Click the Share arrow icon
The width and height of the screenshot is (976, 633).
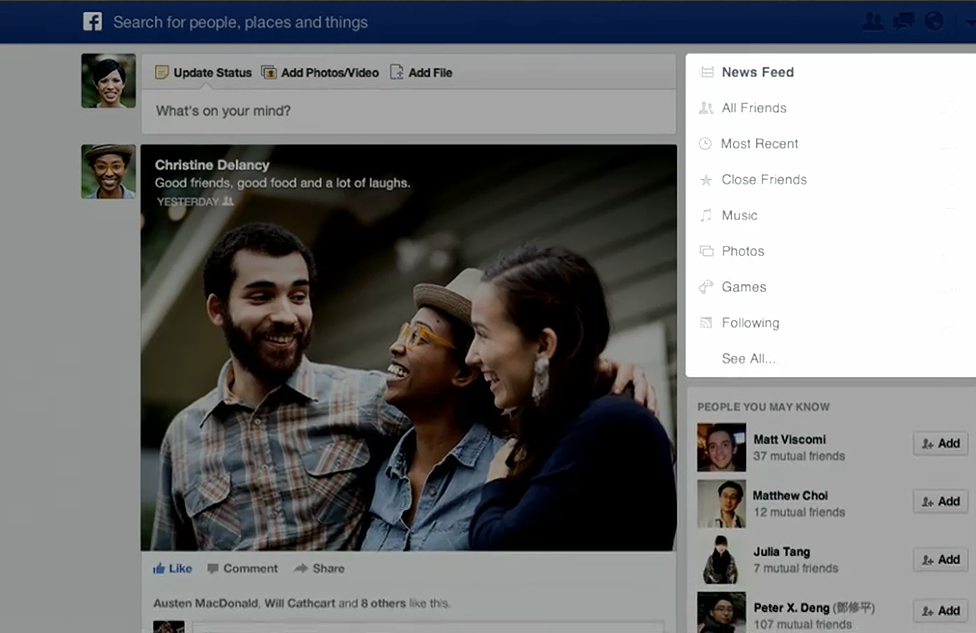pos(301,568)
